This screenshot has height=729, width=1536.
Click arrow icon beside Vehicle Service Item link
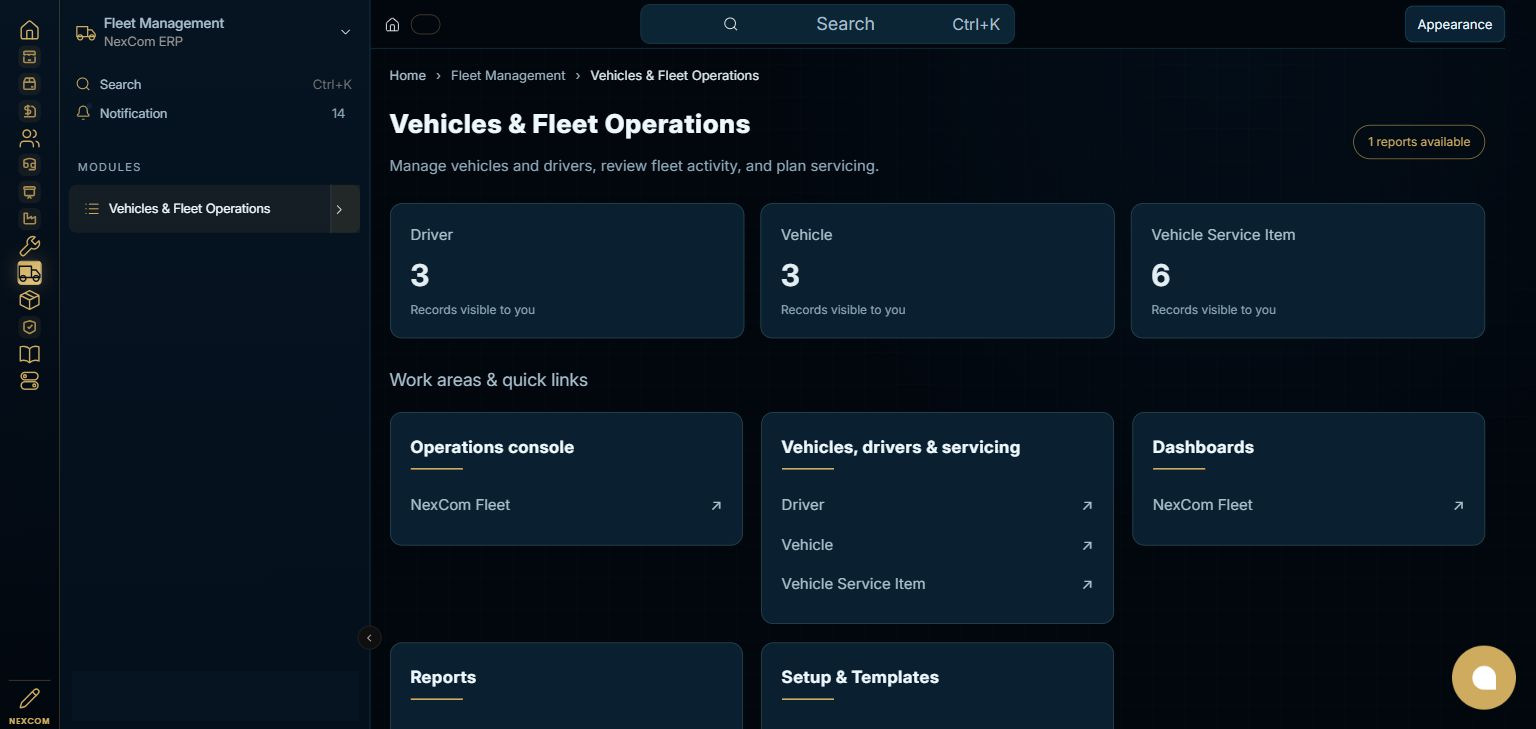click(1087, 585)
